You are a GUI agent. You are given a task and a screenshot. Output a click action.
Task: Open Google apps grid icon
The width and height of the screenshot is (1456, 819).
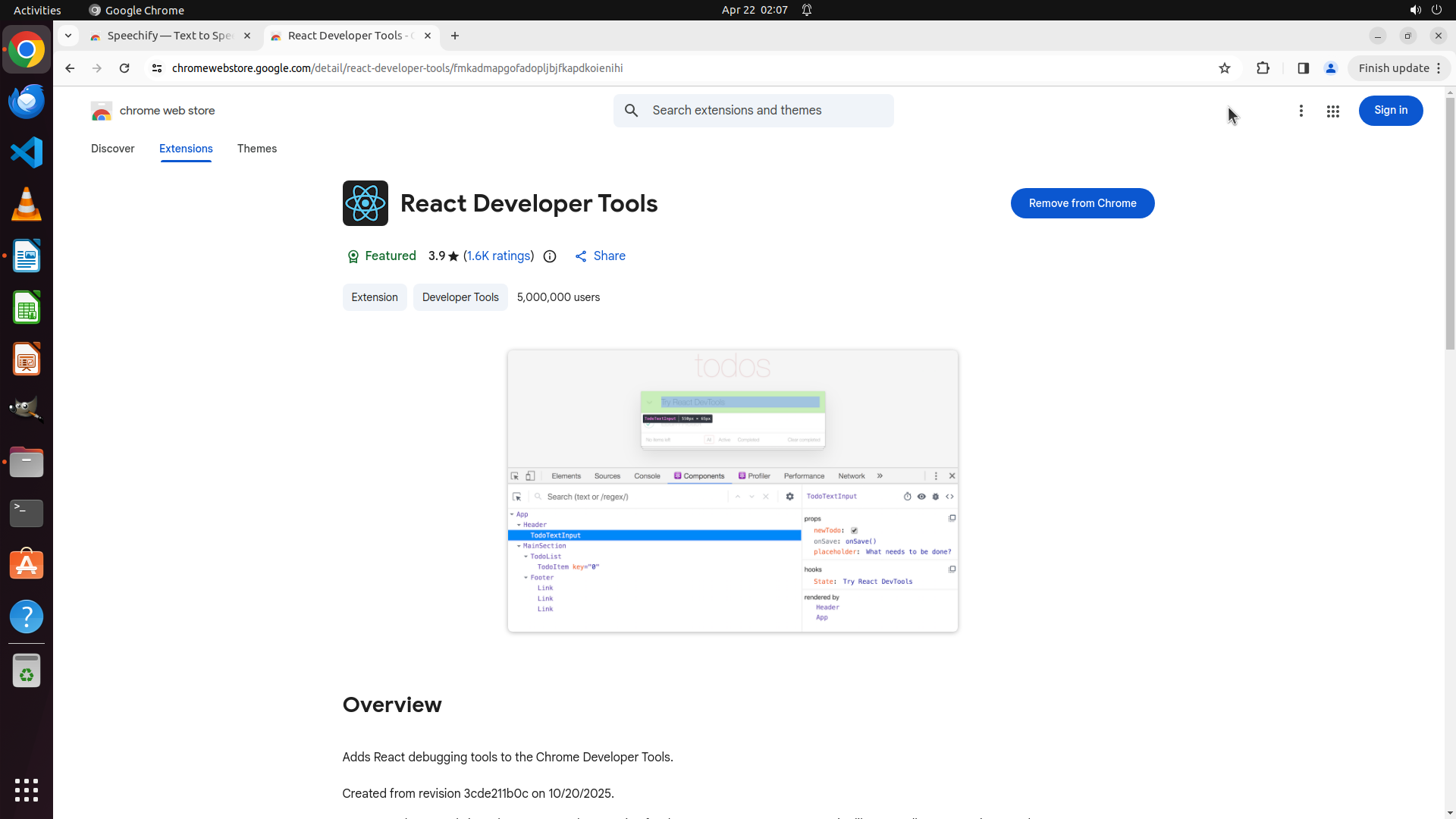pyautogui.click(x=1332, y=111)
